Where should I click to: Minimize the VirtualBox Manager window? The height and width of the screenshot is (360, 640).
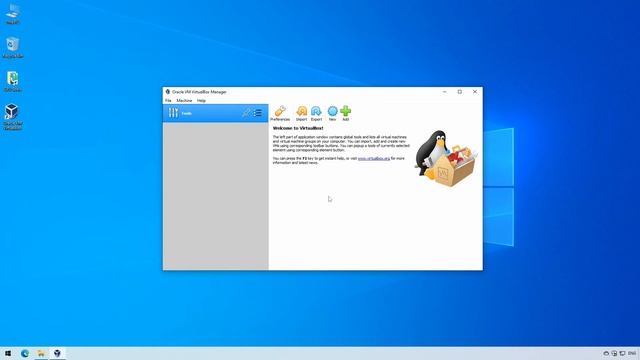click(444, 92)
